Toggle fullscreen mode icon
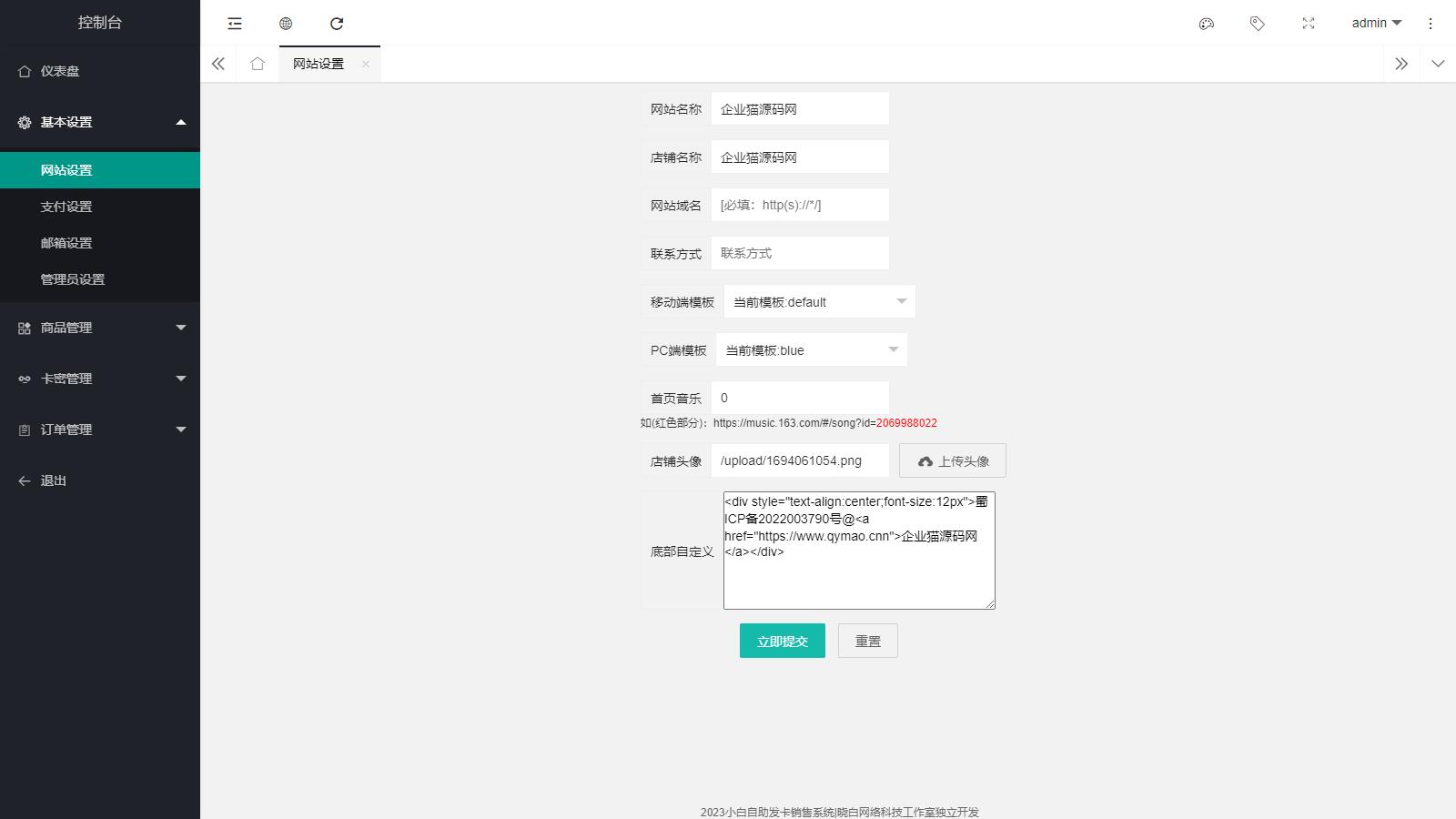The height and width of the screenshot is (819, 1456). [1309, 24]
